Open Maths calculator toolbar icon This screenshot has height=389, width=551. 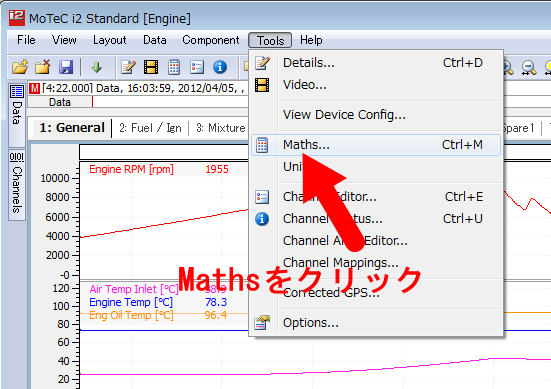(x=174, y=67)
